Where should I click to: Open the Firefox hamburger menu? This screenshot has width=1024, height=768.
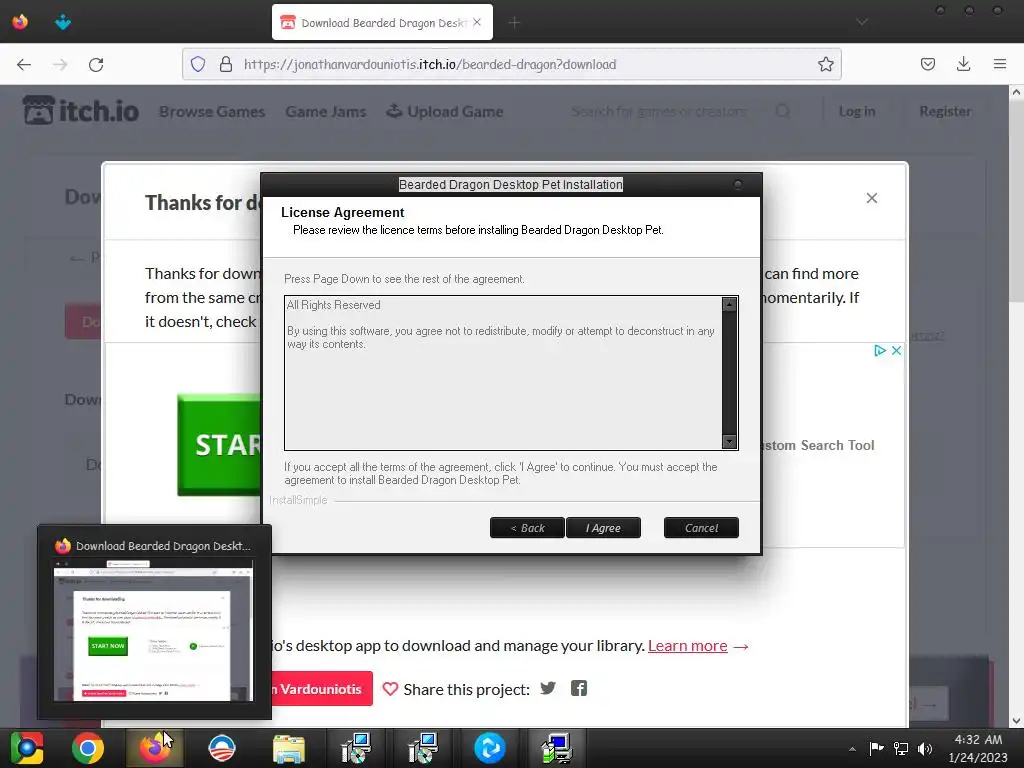click(1000, 64)
